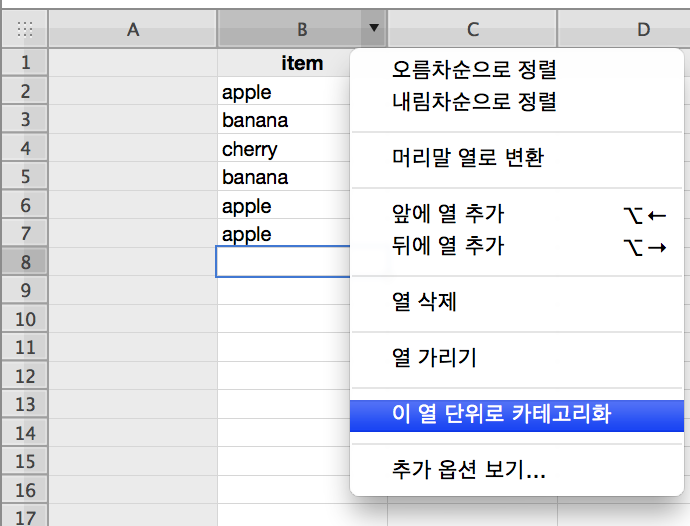Screen dimensions: 690x526
Task: Select row 3 header
Action: click(x=25, y=119)
